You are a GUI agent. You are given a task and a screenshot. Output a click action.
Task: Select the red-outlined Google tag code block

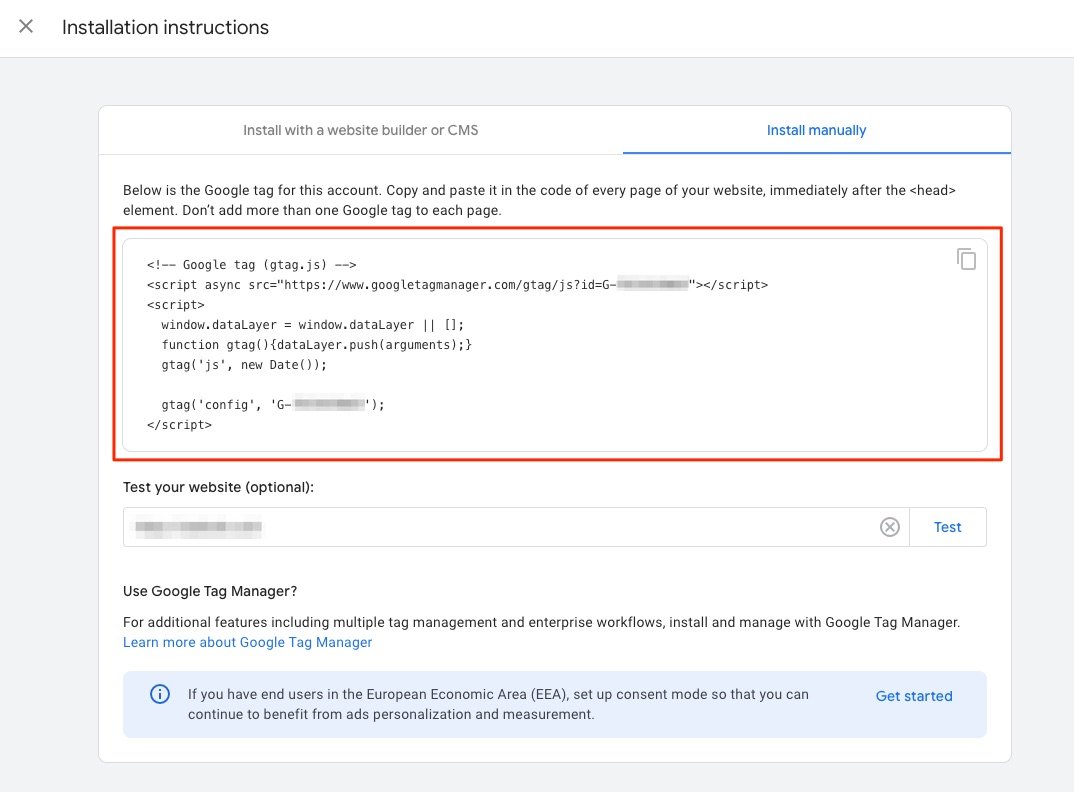(556, 343)
